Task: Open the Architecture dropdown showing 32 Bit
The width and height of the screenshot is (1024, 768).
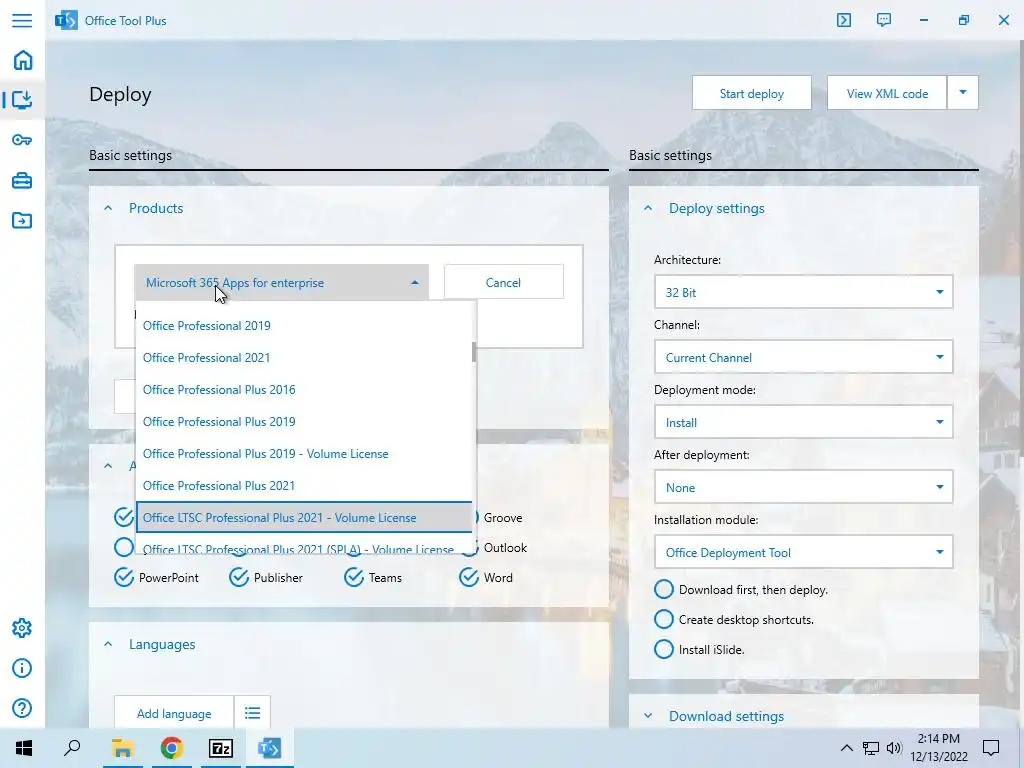Action: pyautogui.click(x=803, y=292)
